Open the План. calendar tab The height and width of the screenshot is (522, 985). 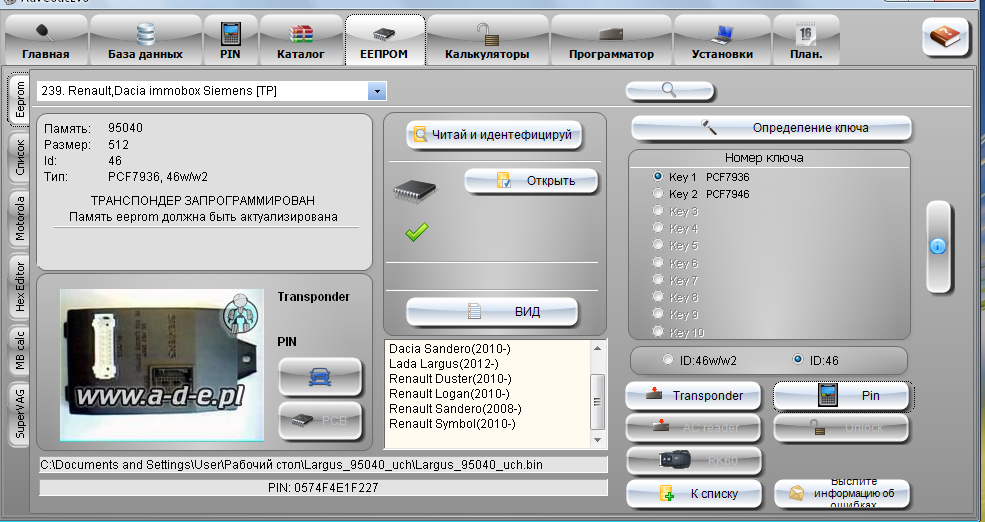tap(806, 40)
